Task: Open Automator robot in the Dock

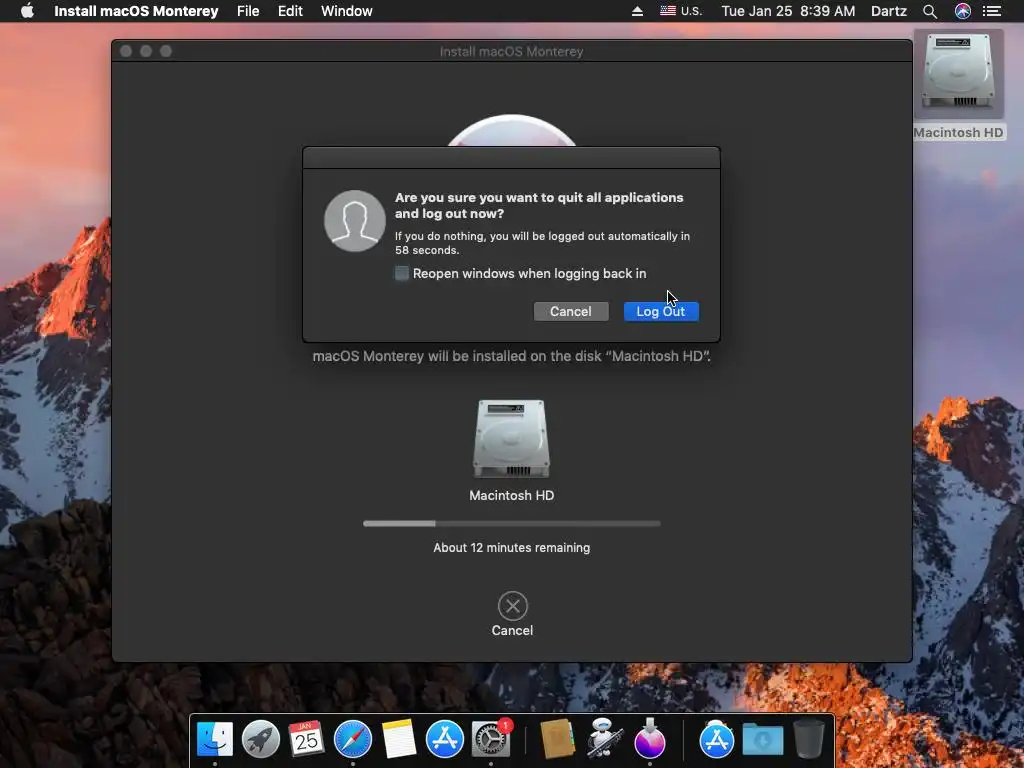Action: [x=603, y=739]
